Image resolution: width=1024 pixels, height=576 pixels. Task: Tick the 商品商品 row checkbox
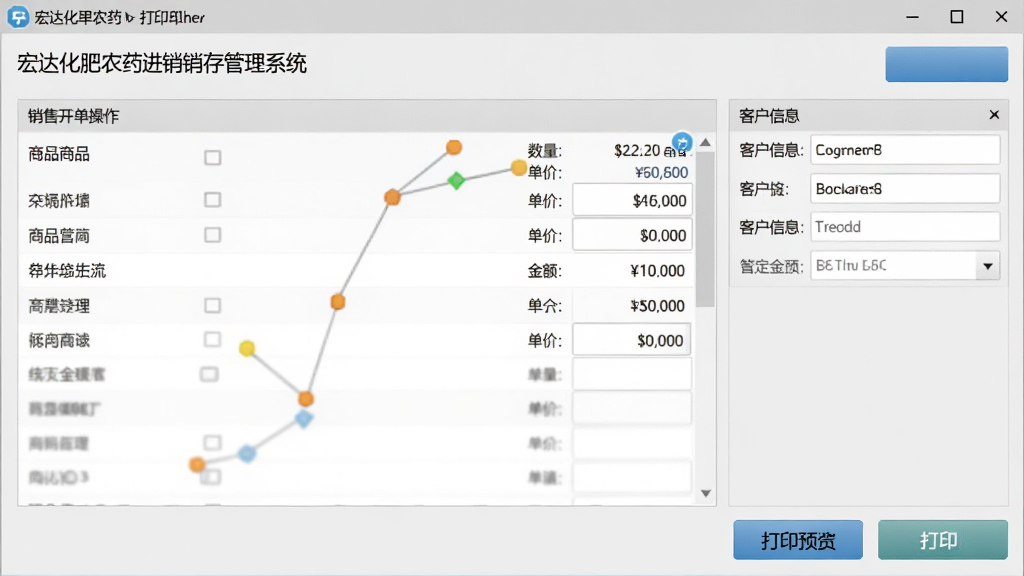(x=212, y=157)
